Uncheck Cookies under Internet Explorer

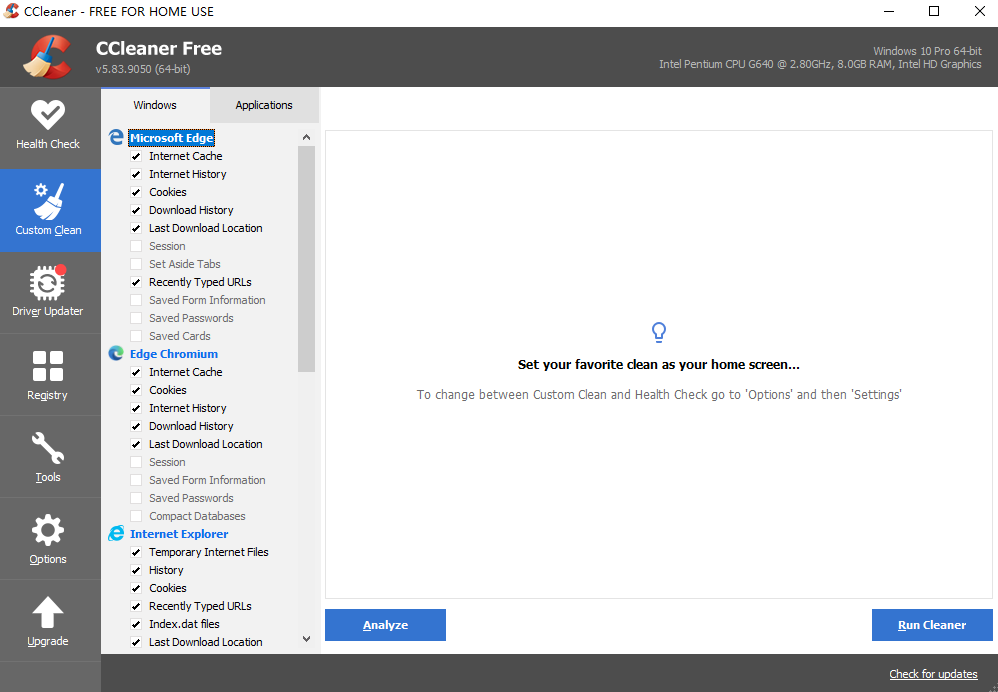136,587
